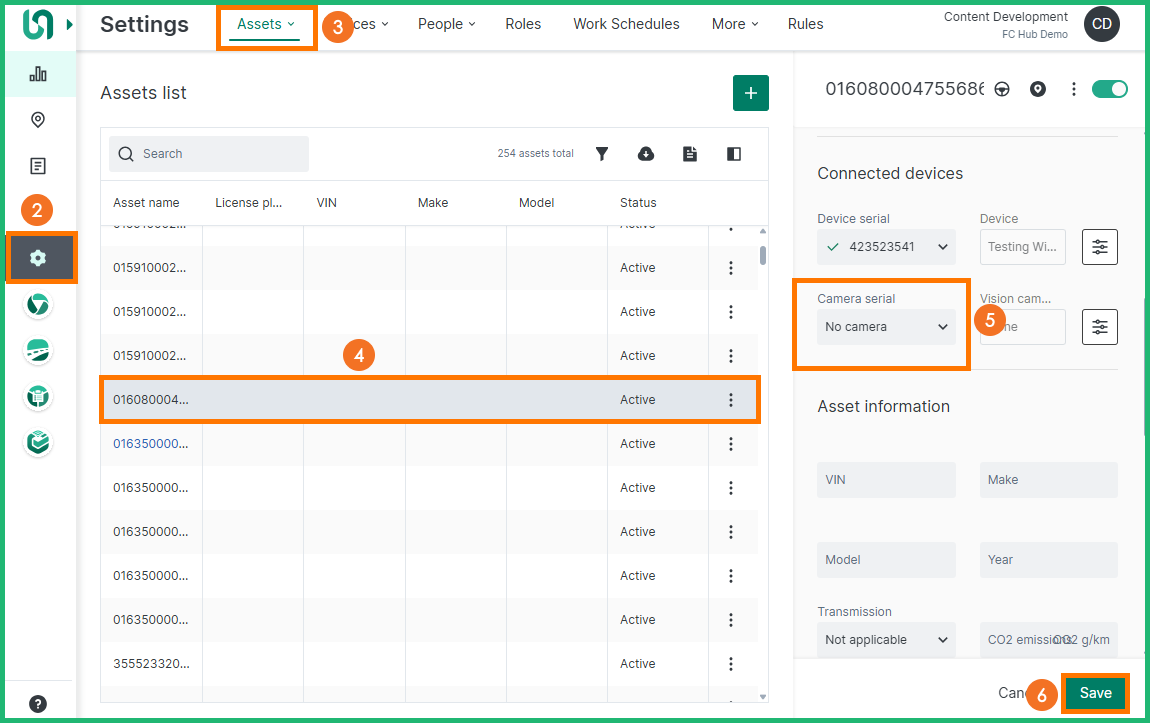Click the assets list vertical scrollbar
Image resolution: width=1150 pixels, height=723 pixels.
[x=763, y=255]
